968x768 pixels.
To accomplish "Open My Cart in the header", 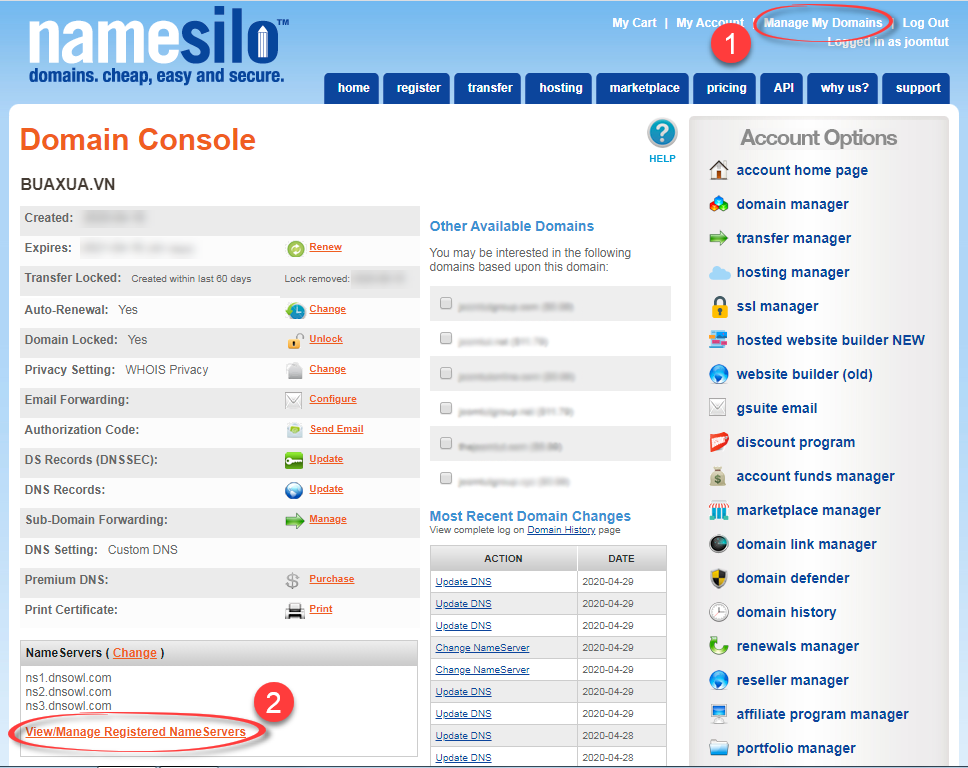I will click(x=634, y=23).
